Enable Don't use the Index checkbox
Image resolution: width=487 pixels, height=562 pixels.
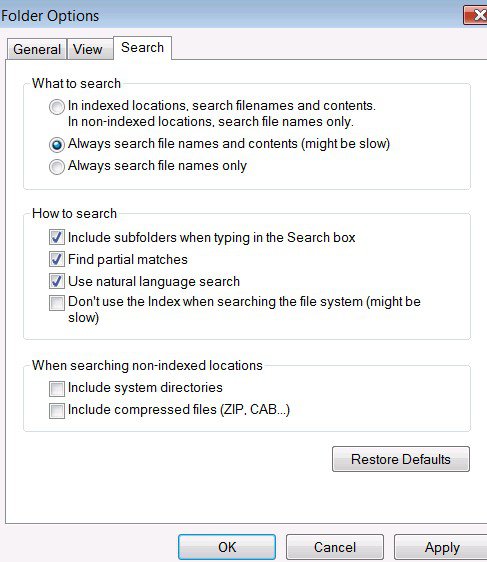coord(57,303)
